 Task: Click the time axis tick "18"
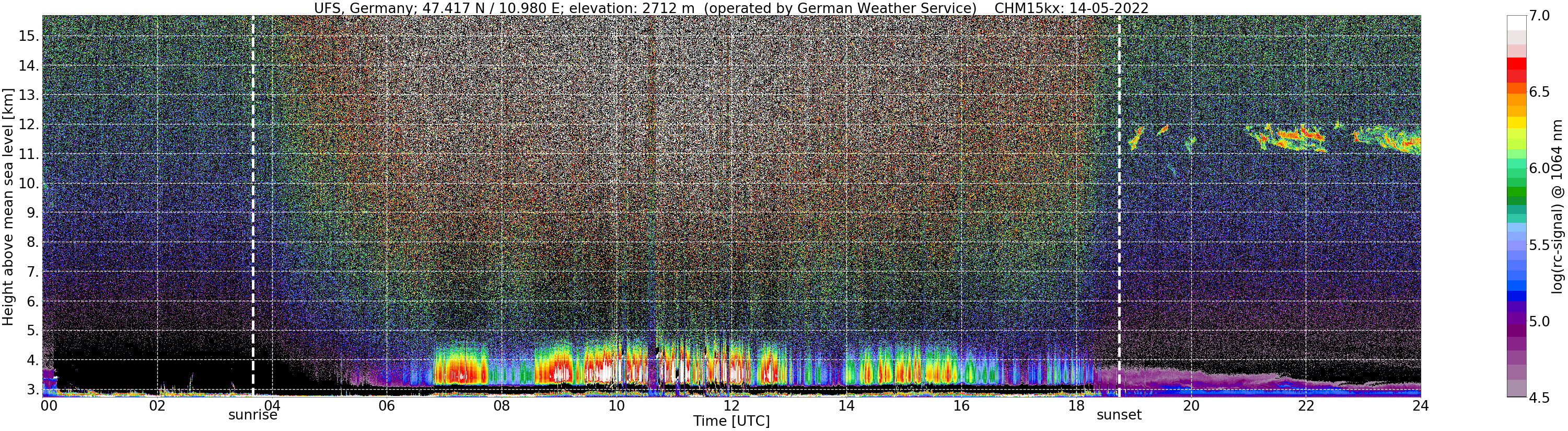coord(1076,406)
